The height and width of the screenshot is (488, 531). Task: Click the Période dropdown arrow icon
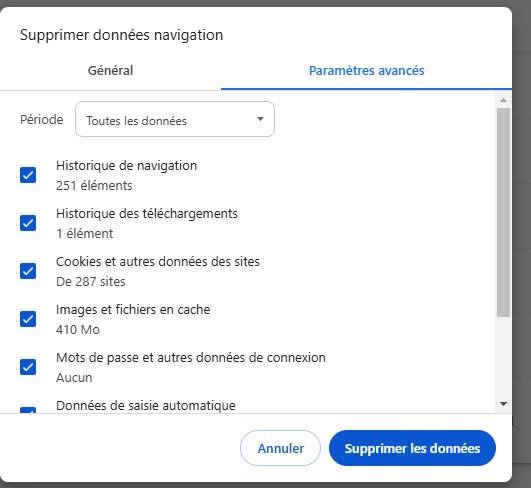coord(260,119)
